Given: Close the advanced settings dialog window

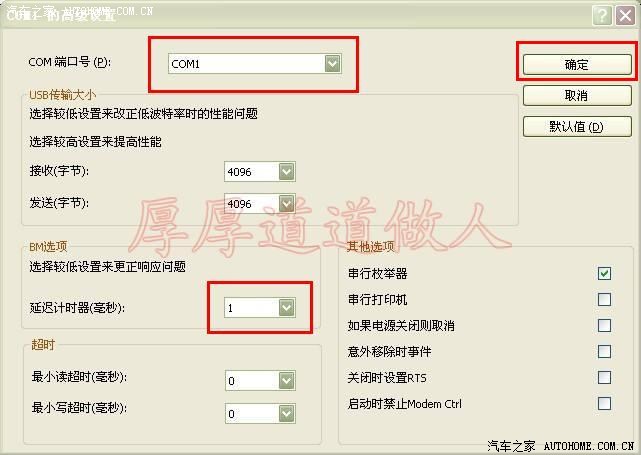Looking at the screenshot, I should [624, 15].
